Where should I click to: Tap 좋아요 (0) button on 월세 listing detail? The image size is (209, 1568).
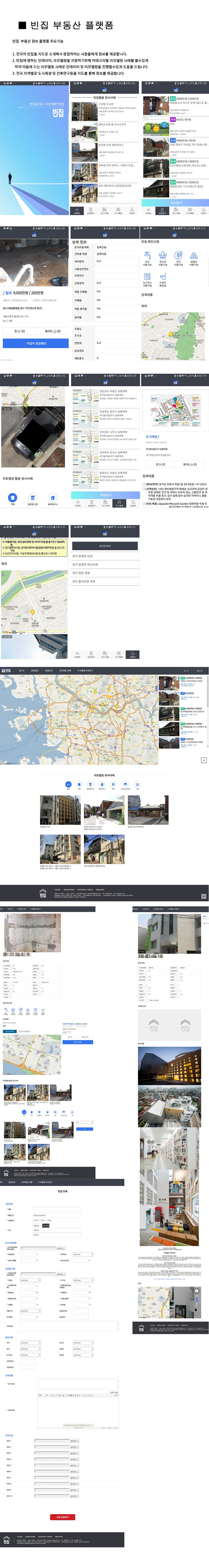tap(53, 331)
